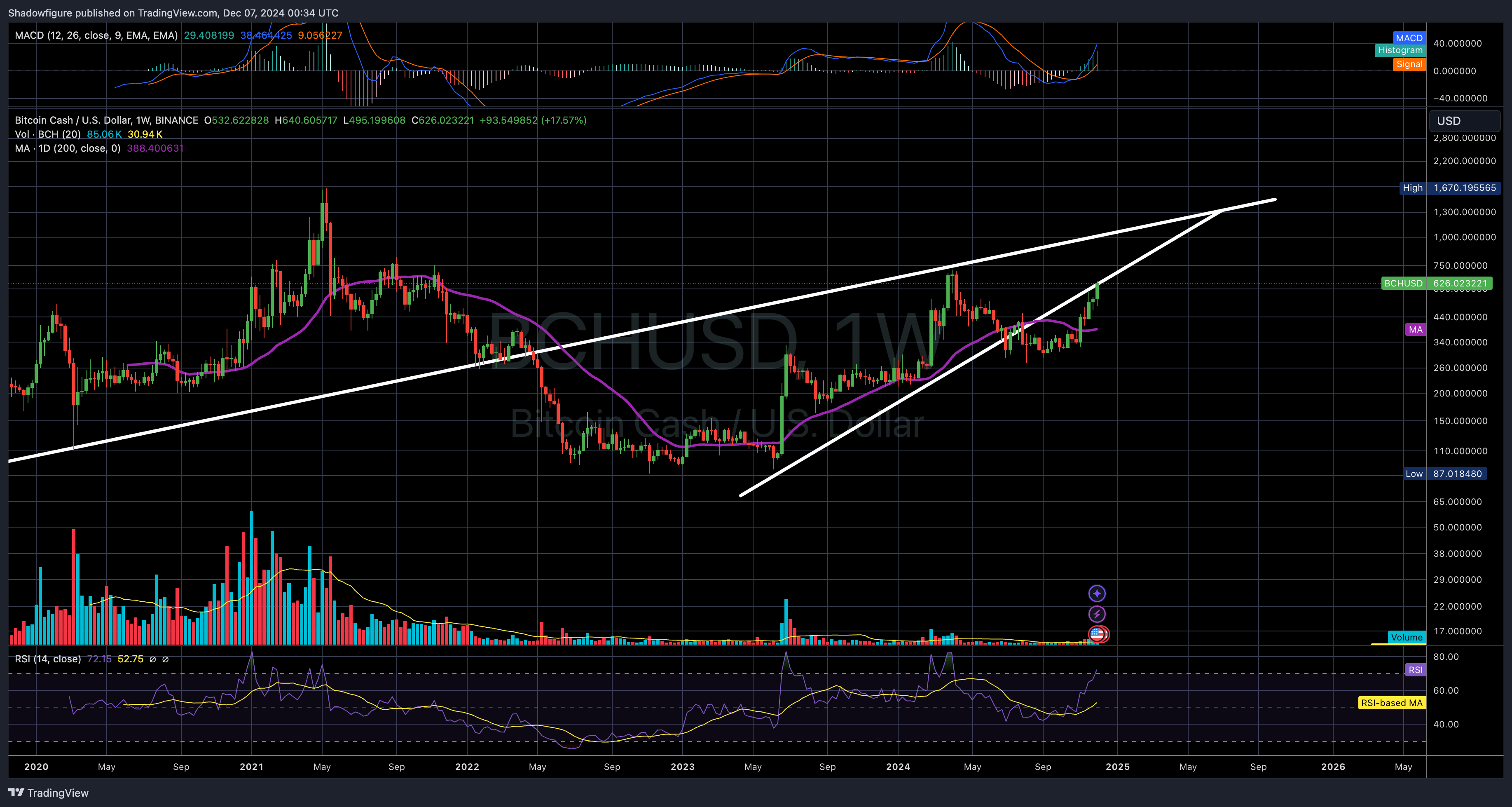Click the volume MA value 30.94K
The height and width of the screenshot is (807, 1512).
click(x=144, y=134)
